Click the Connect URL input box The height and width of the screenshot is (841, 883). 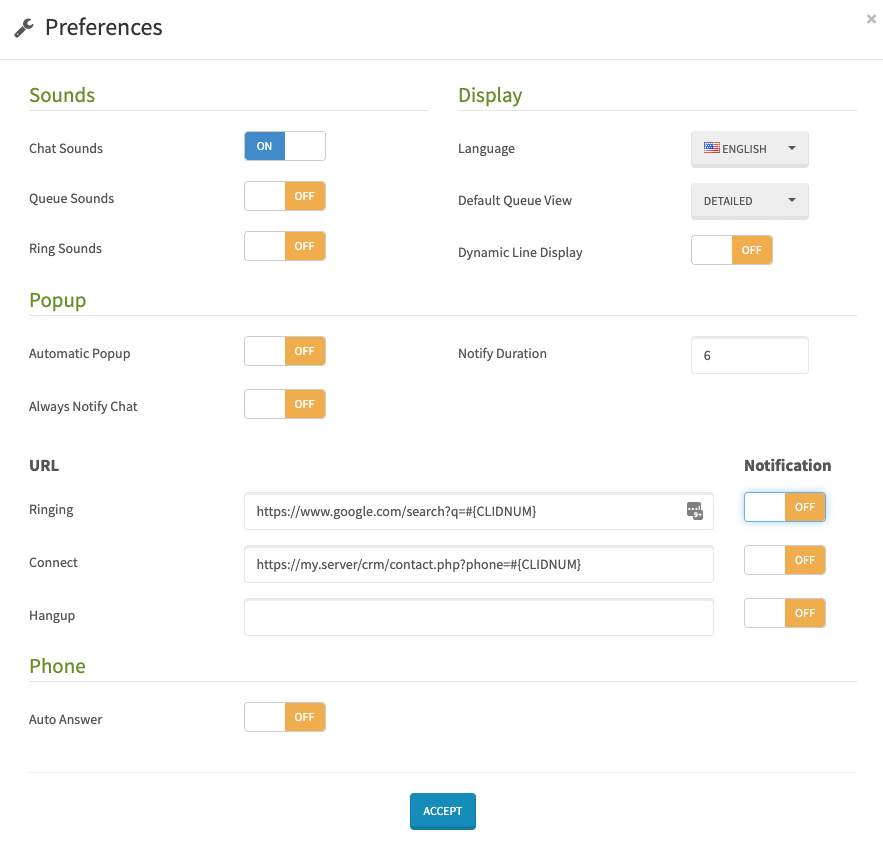coord(479,564)
